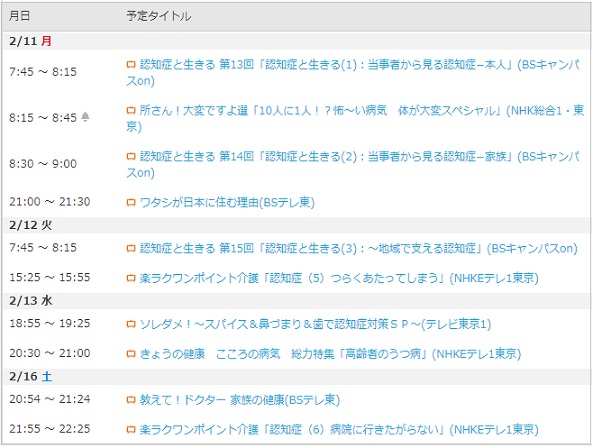The width and height of the screenshot is (593, 448).
Task: Open 所さん!大変ですよ選 program link
Action: pos(355,118)
